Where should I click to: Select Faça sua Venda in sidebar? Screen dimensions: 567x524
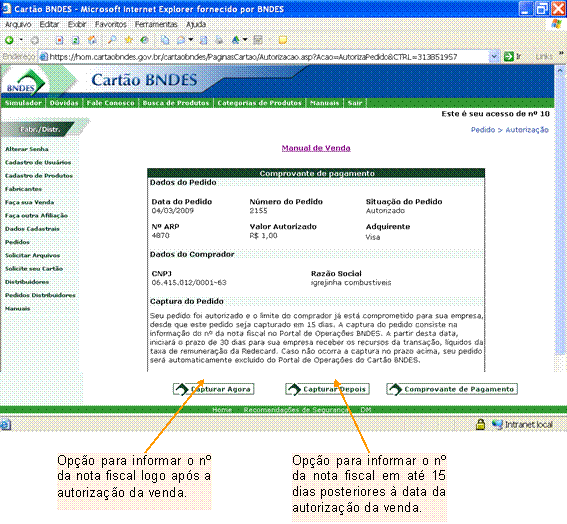click(29, 202)
